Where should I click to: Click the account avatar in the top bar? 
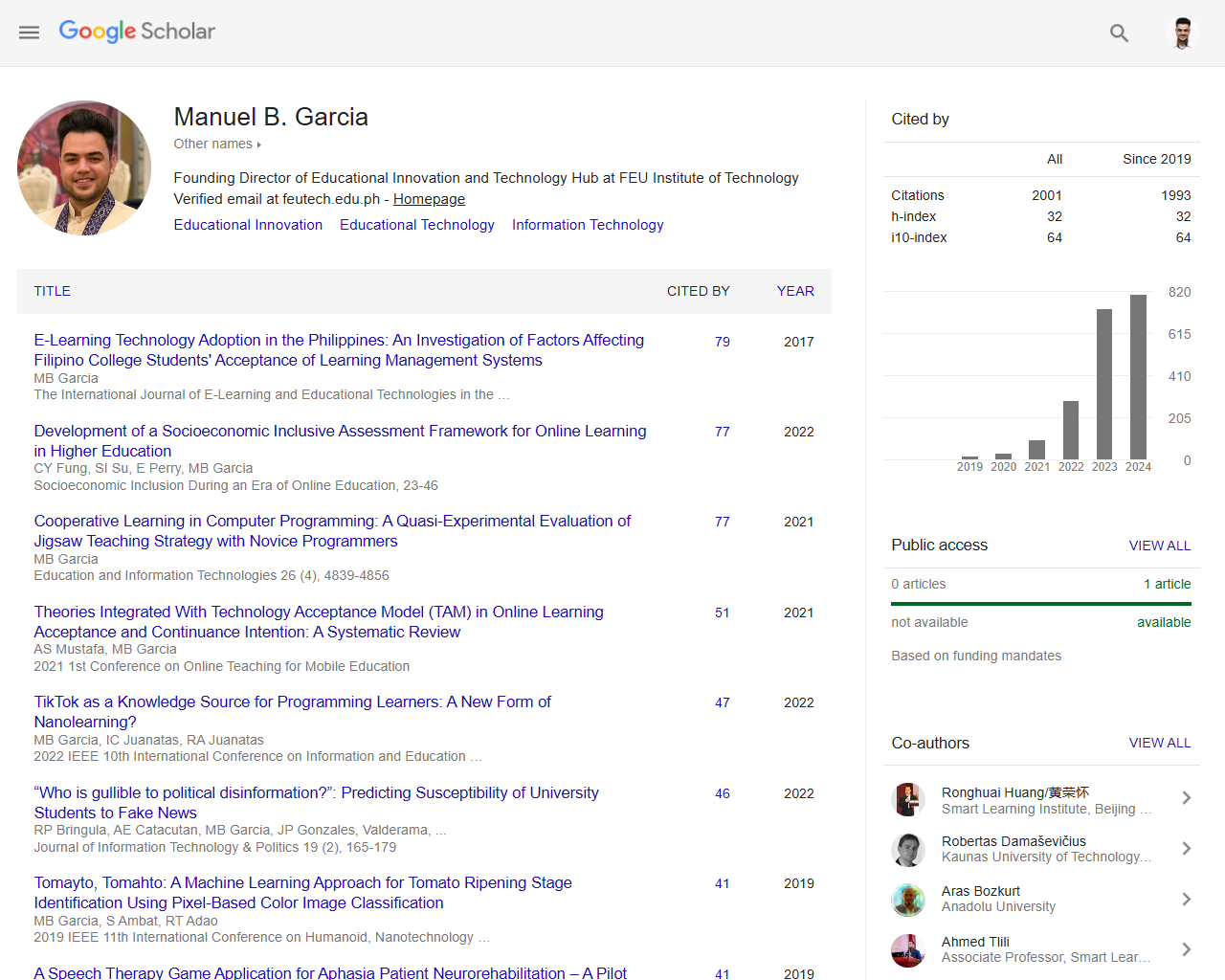(1183, 32)
